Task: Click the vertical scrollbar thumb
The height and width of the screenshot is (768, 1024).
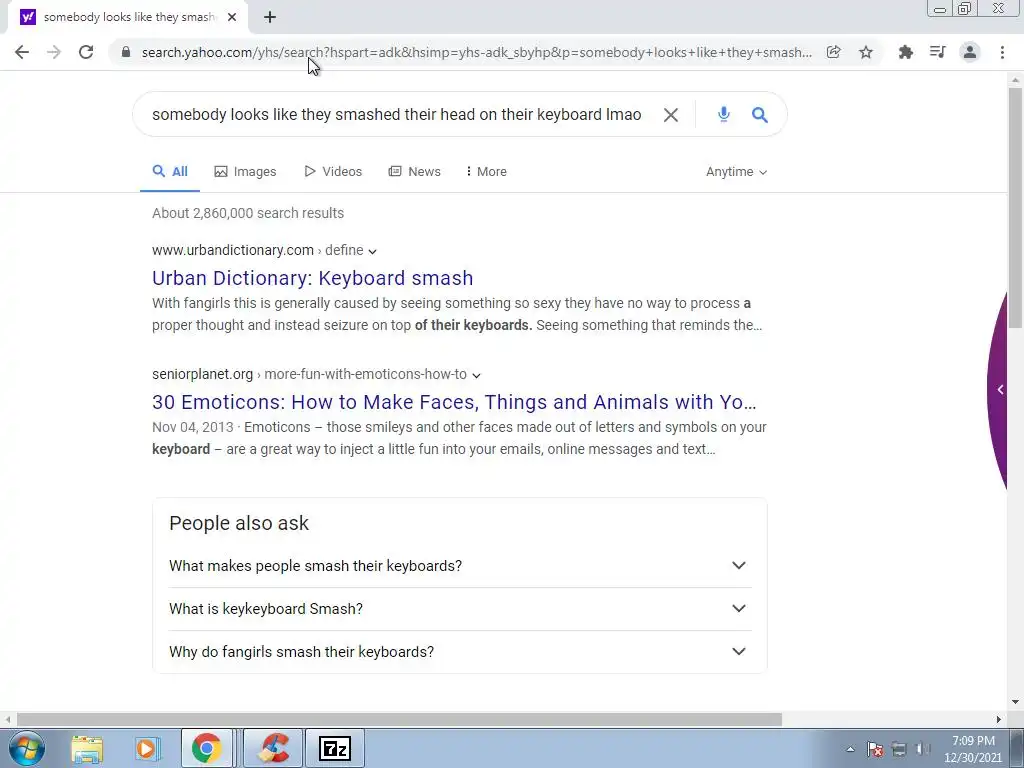Action: coord(1015,208)
